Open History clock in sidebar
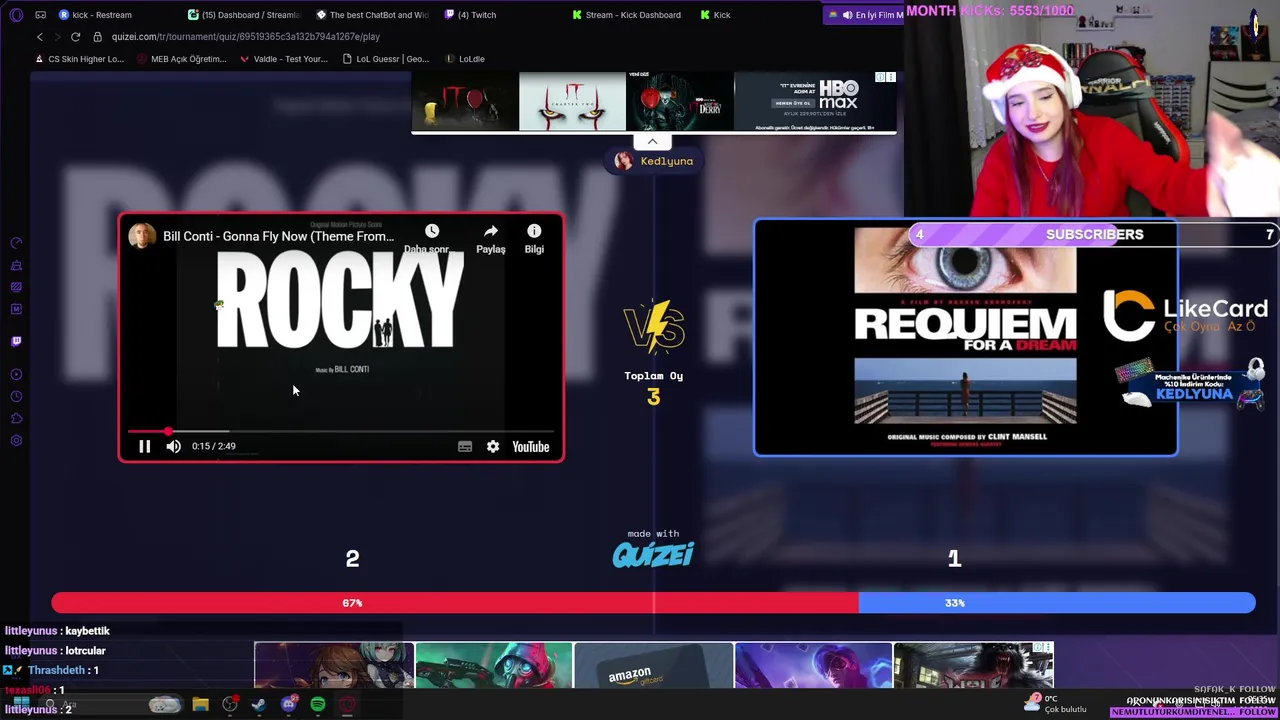This screenshot has width=1280, height=720. pyautogui.click(x=16, y=396)
